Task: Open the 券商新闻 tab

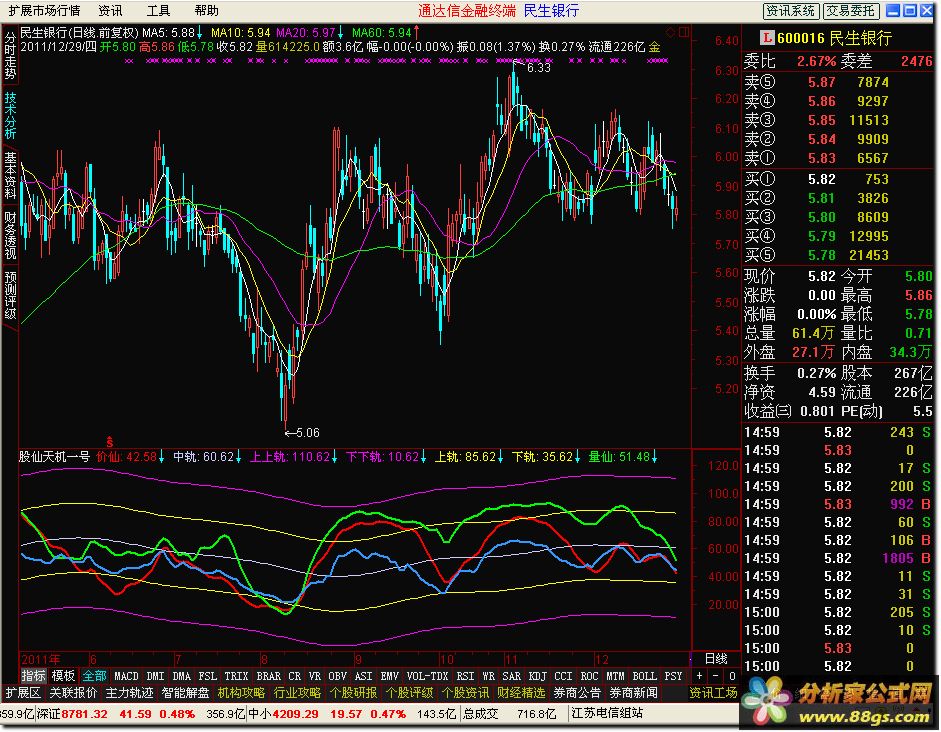Action: pyautogui.click(x=634, y=693)
